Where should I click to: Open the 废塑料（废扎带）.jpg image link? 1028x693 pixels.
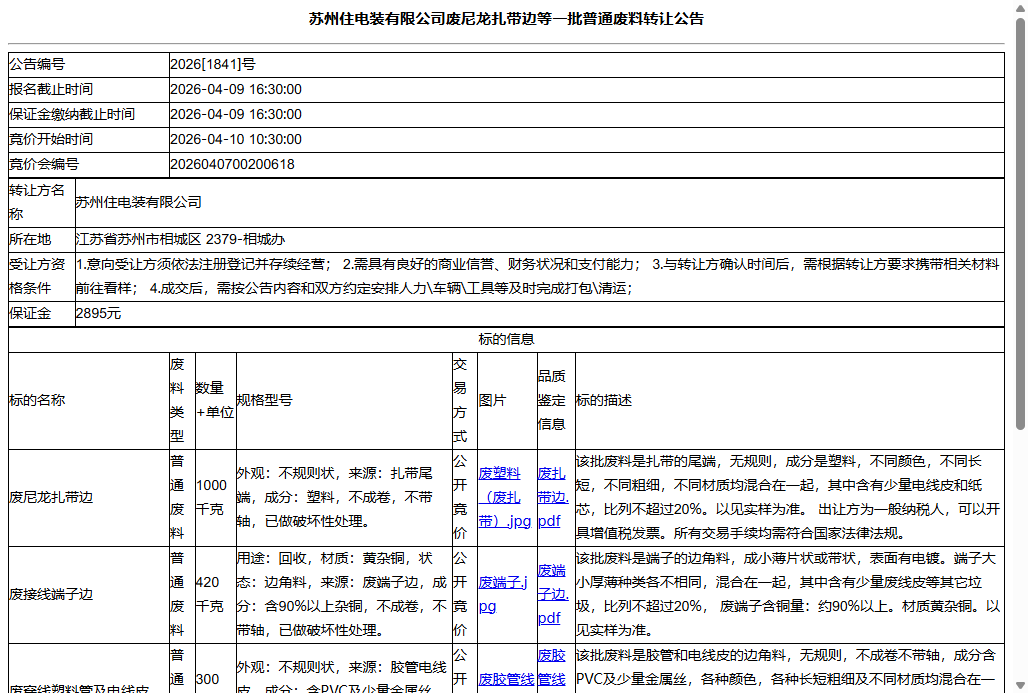click(504, 497)
